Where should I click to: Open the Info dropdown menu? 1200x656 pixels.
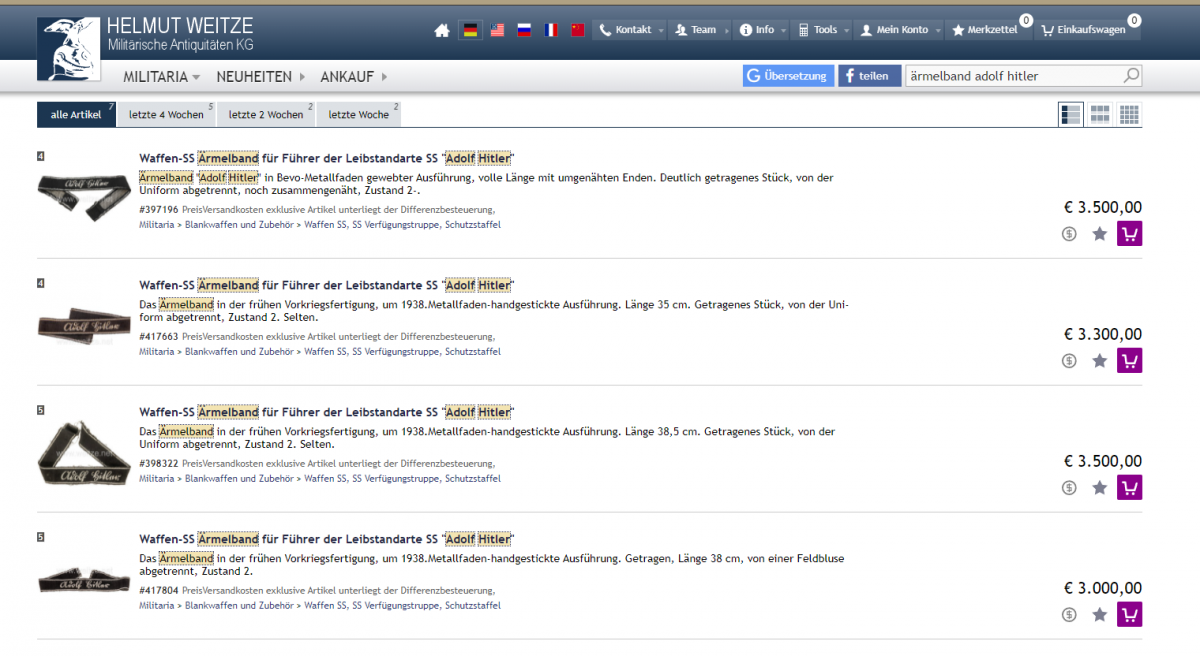coord(763,30)
